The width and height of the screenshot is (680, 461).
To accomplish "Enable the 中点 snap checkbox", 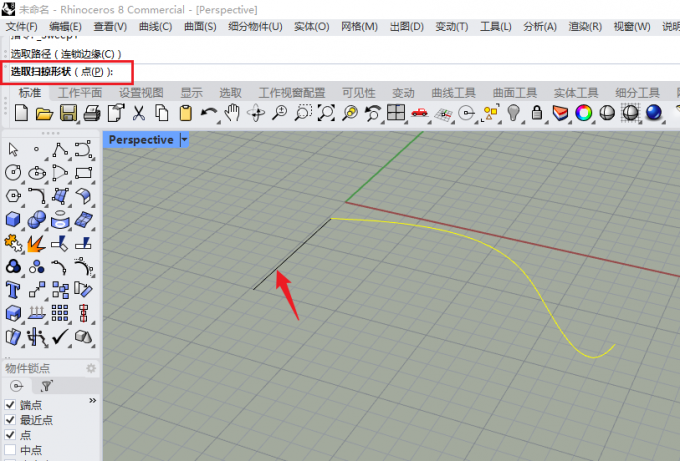I will coord(10,450).
